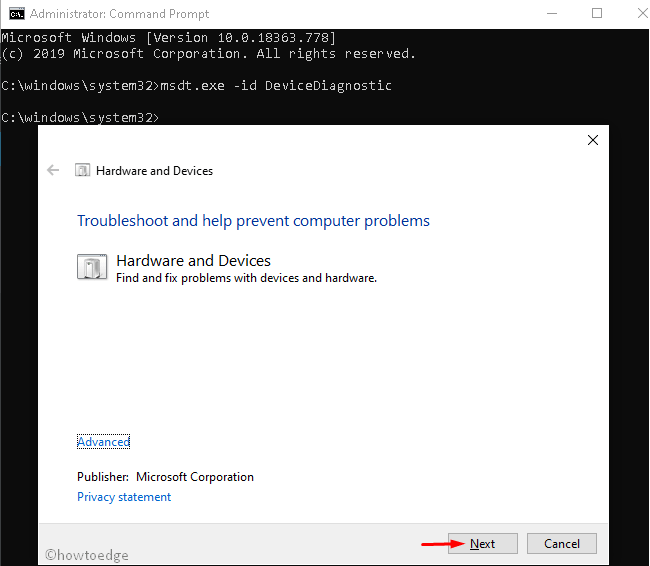
Task: Open the Command Prompt title bar icon menu
Action: pyautogui.click(x=16, y=14)
